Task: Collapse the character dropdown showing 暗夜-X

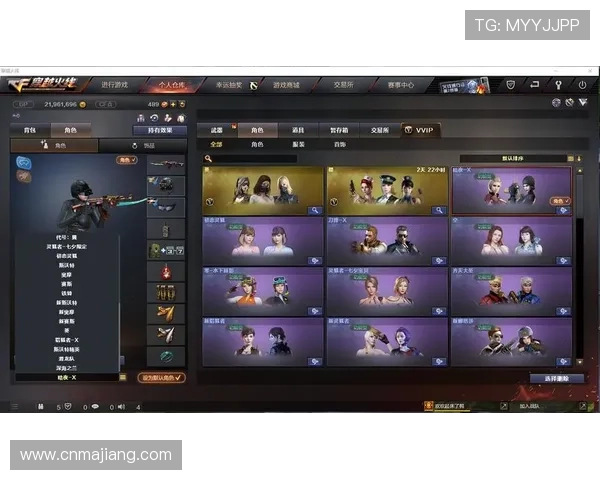Action: pyautogui.click(x=123, y=377)
